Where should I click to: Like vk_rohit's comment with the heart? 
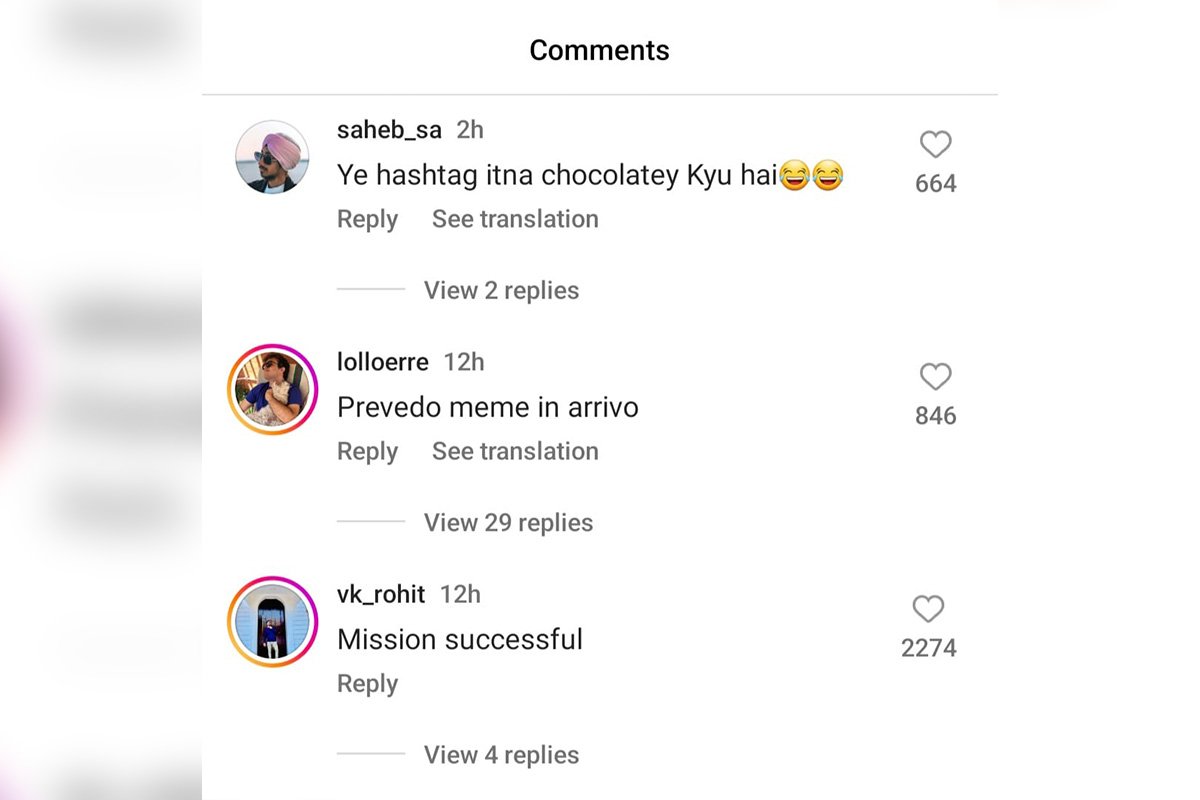point(928,610)
